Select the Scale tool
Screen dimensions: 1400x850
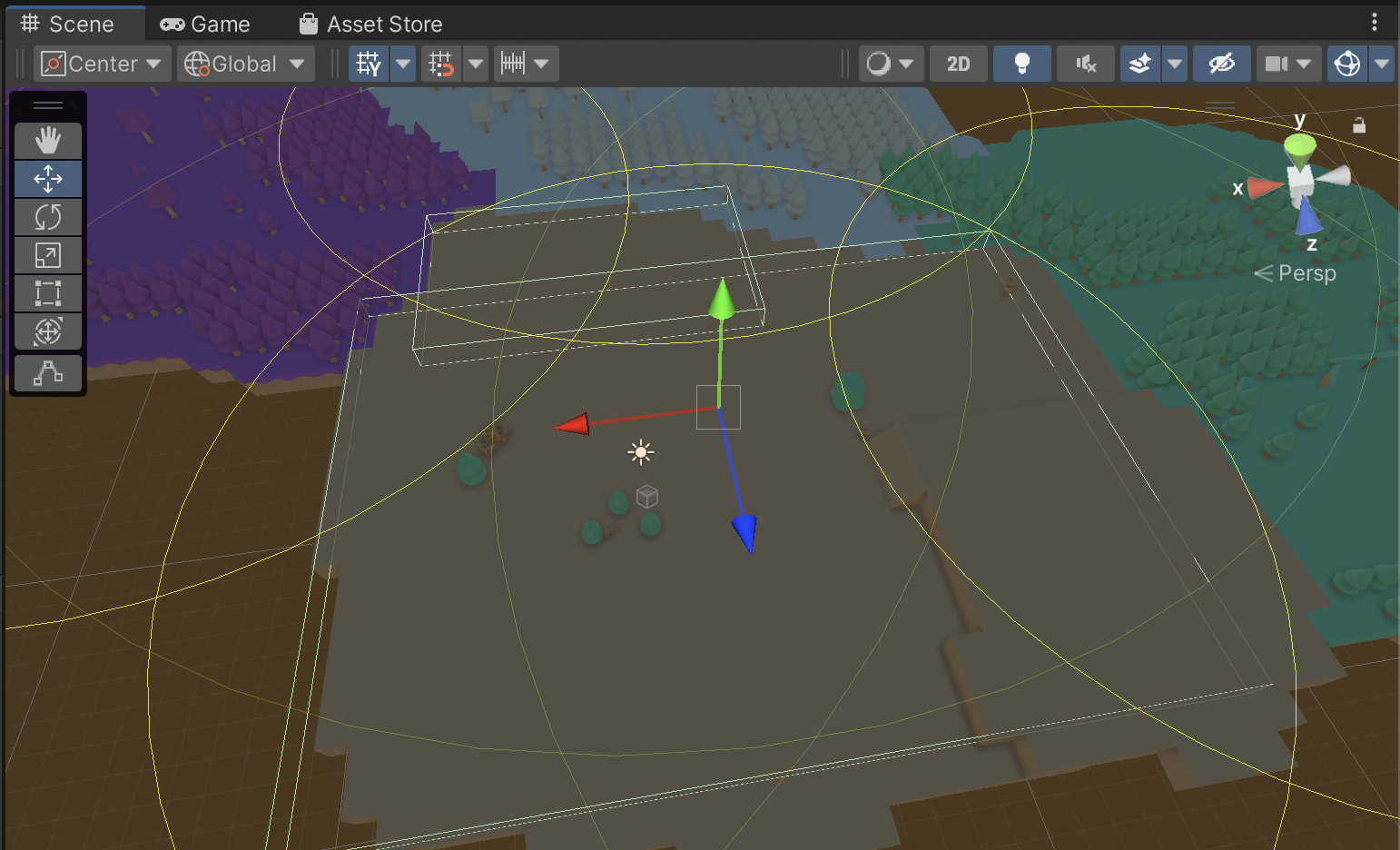tap(48, 255)
